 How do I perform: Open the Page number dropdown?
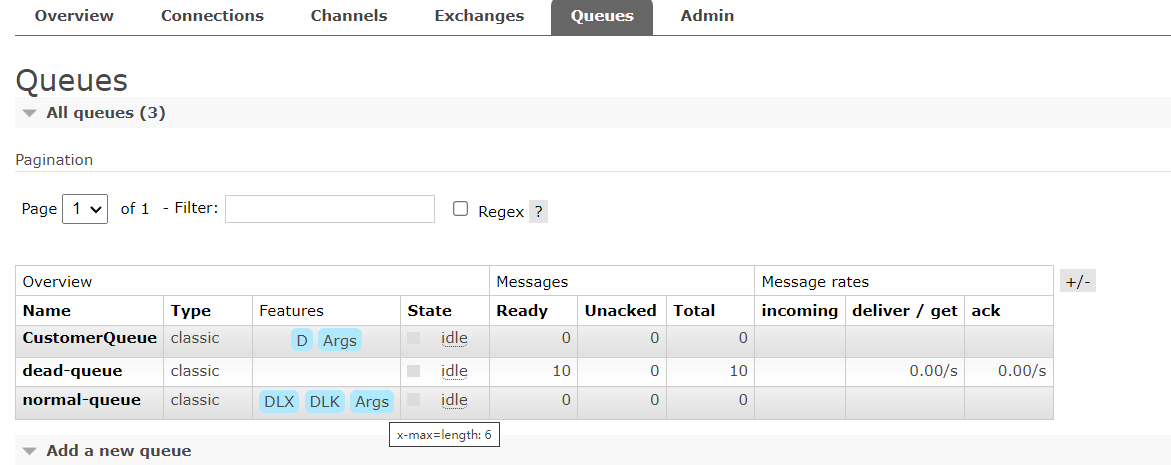(85, 209)
